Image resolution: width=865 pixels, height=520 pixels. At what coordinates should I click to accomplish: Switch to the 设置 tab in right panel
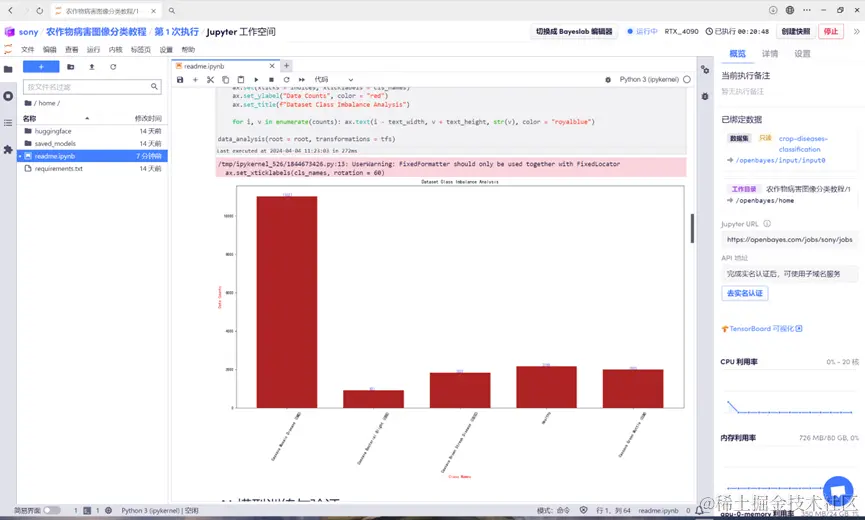point(802,53)
